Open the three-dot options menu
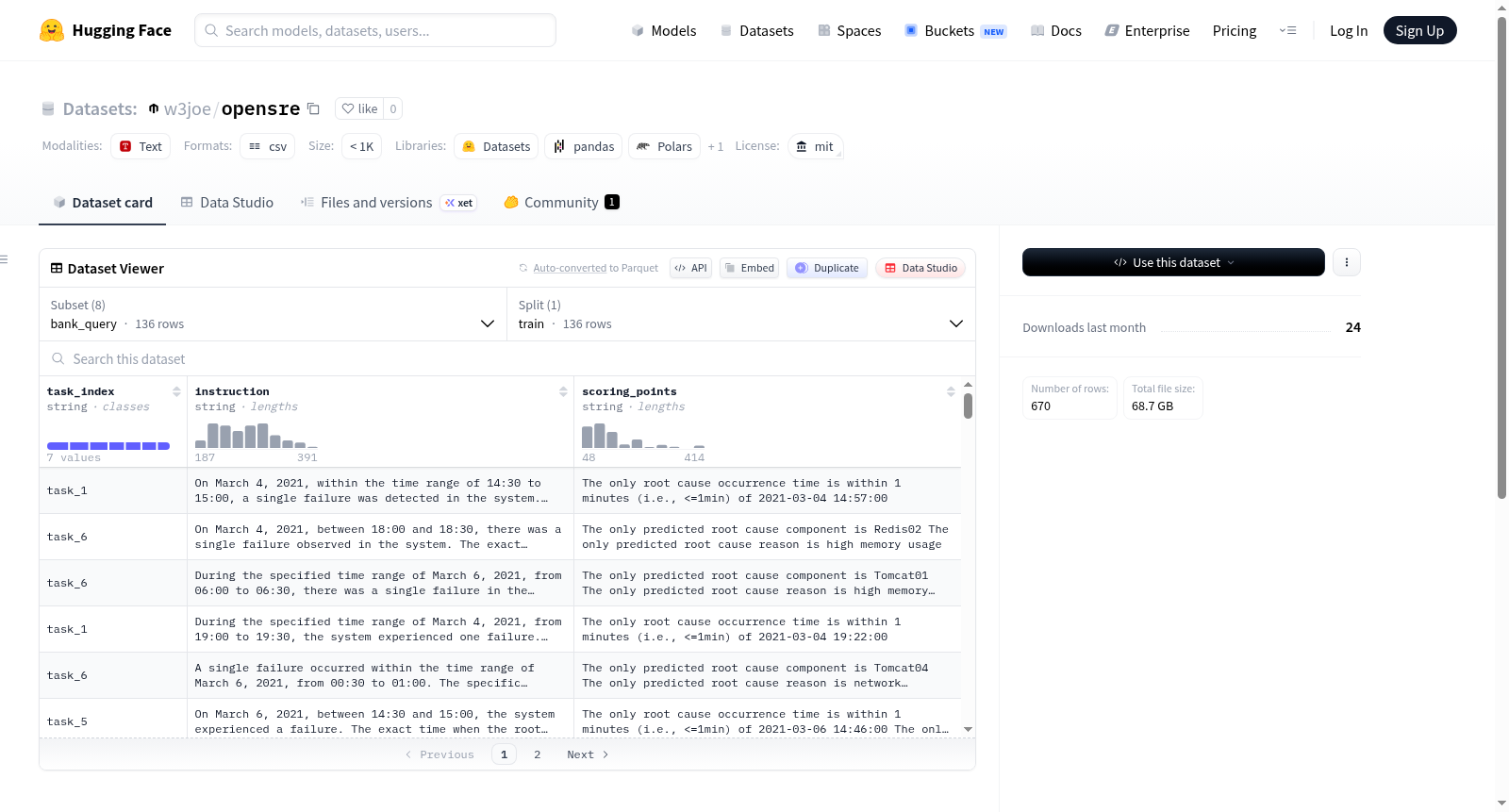Image resolution: width=1509 pixels, height=812 pixels. pos(1347,262)
